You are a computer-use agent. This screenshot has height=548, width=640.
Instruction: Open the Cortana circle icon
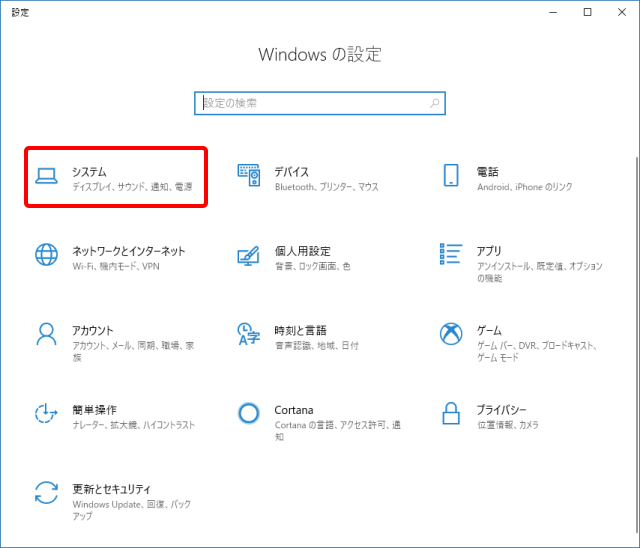point(249,413)
